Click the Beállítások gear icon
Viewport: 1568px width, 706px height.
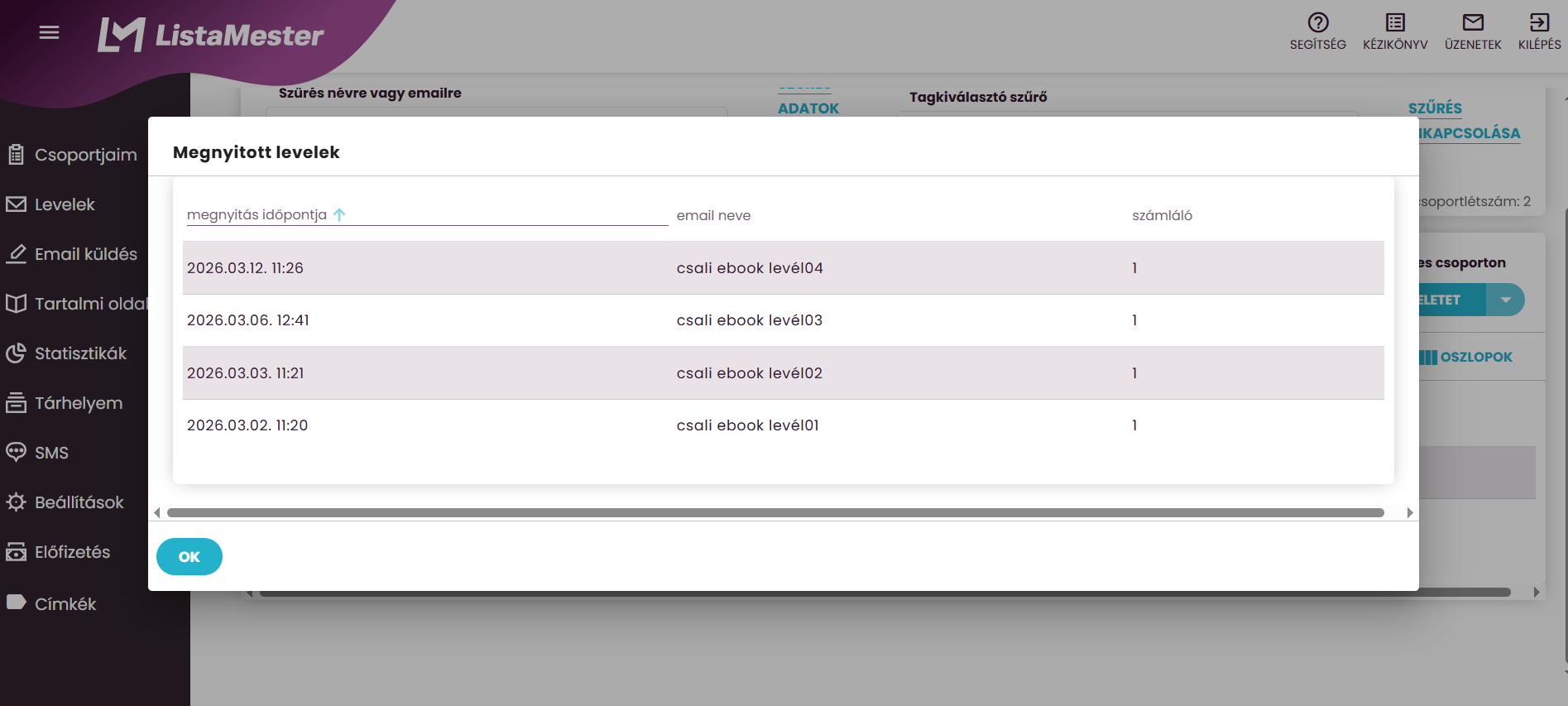(x=16, y=502)
